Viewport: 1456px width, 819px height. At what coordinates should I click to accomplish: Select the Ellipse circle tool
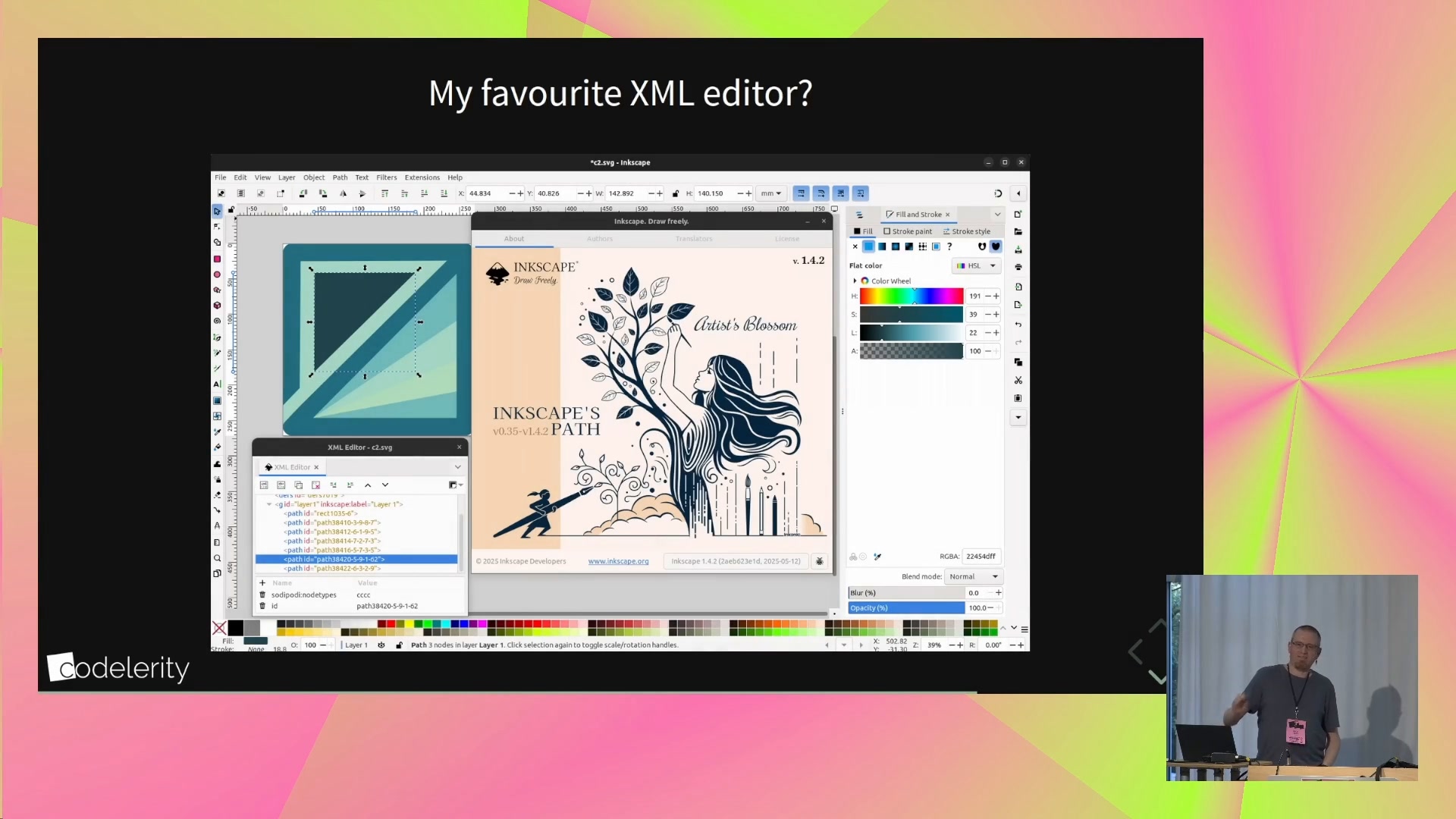[217, 275]
